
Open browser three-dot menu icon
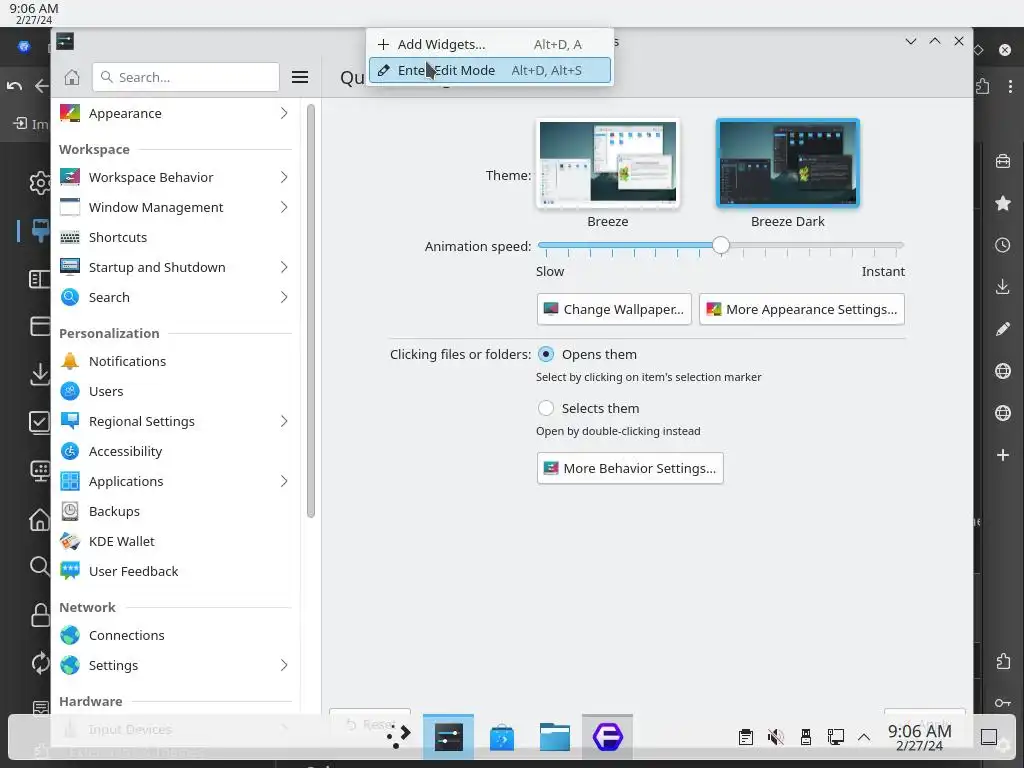tap(1010, 86)
